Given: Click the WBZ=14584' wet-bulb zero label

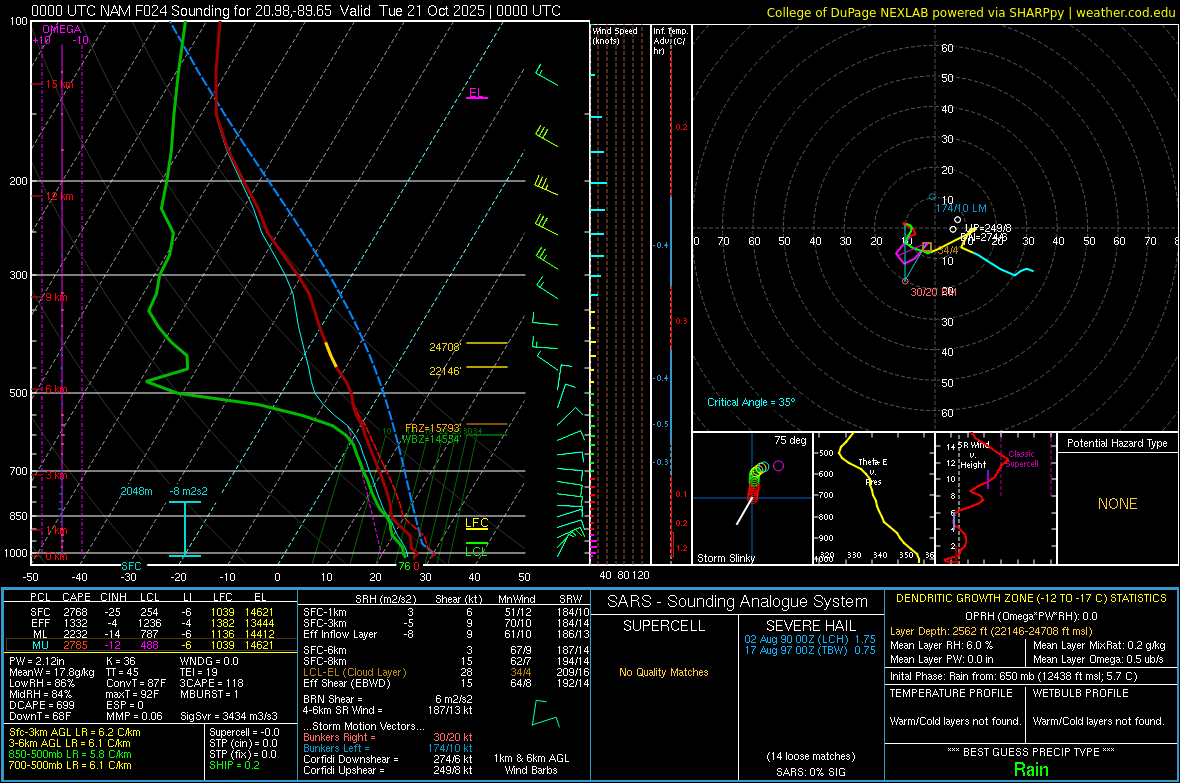Looking at the screenshot, I should pyautogui.click(x=431, y=439).
